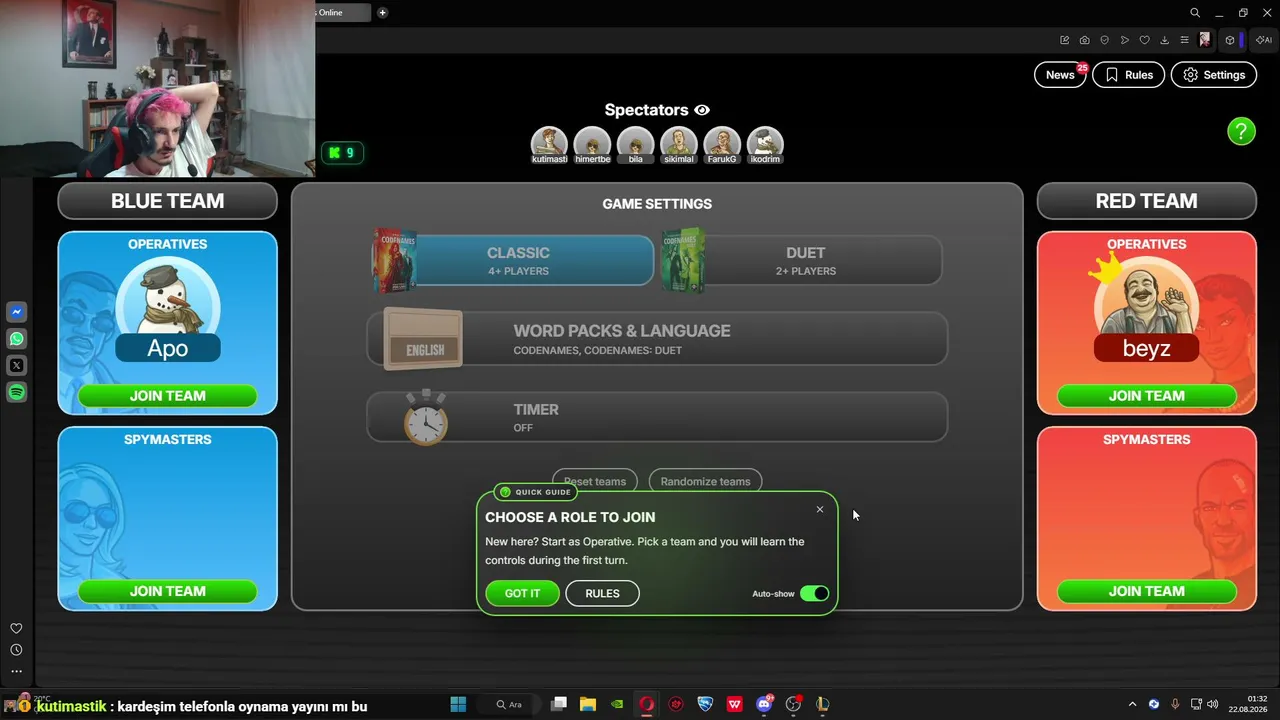
Task: Open the browser easy setup sliders icon
Action: 1185,40
